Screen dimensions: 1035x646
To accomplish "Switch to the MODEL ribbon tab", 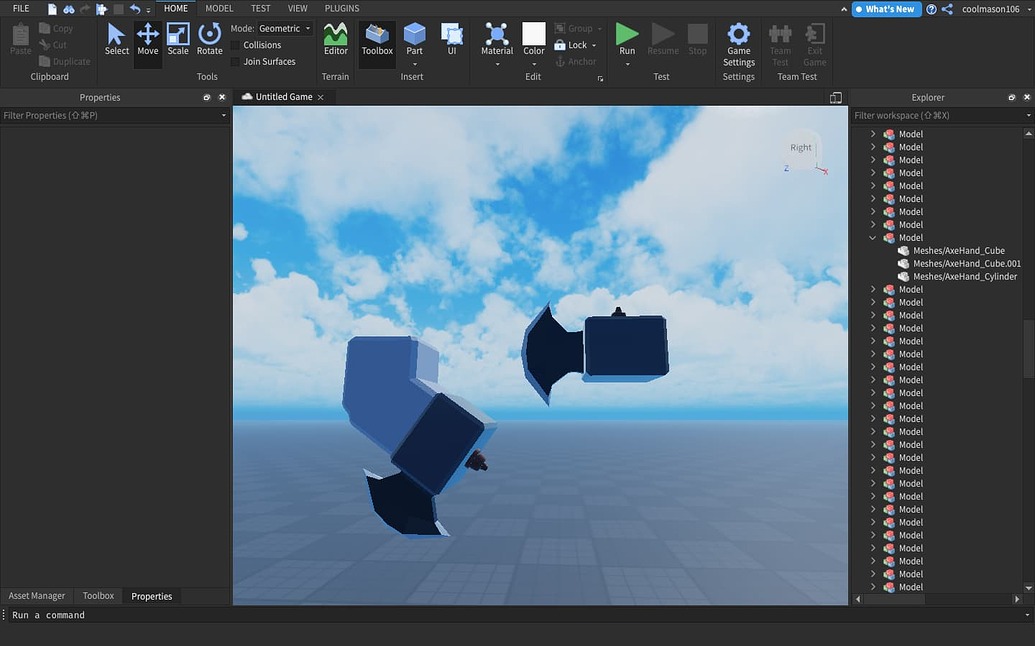I will [x=218, y=8].
